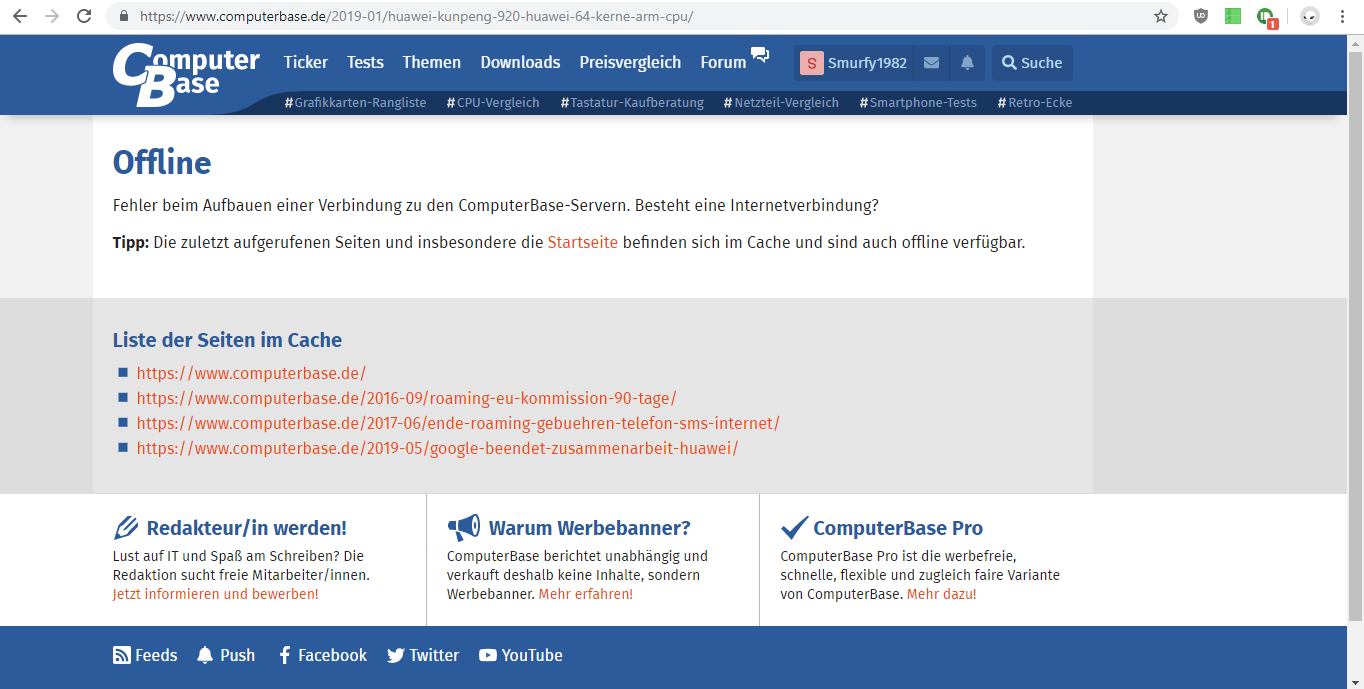Image resolution: width=1364 pixels, height=689 pixels.
Task: Click the #Smartphone-Tests tag link
Action: click(x=918, y=102)
